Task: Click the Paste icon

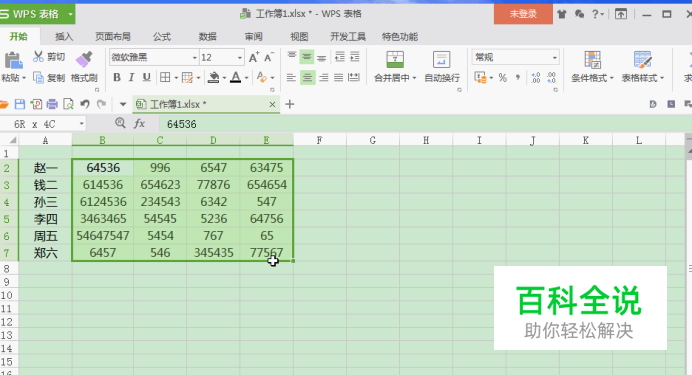Action: coord(13,60)
